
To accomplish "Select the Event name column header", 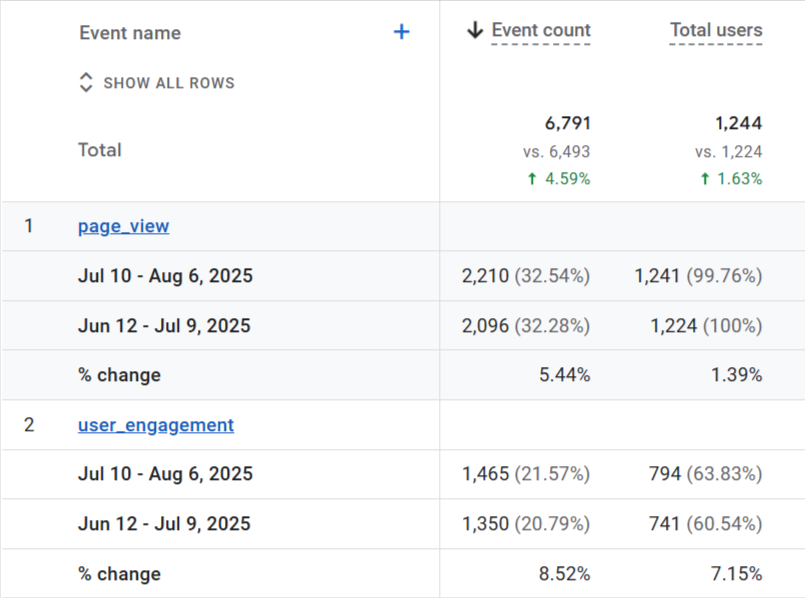I will click(130, 33).
